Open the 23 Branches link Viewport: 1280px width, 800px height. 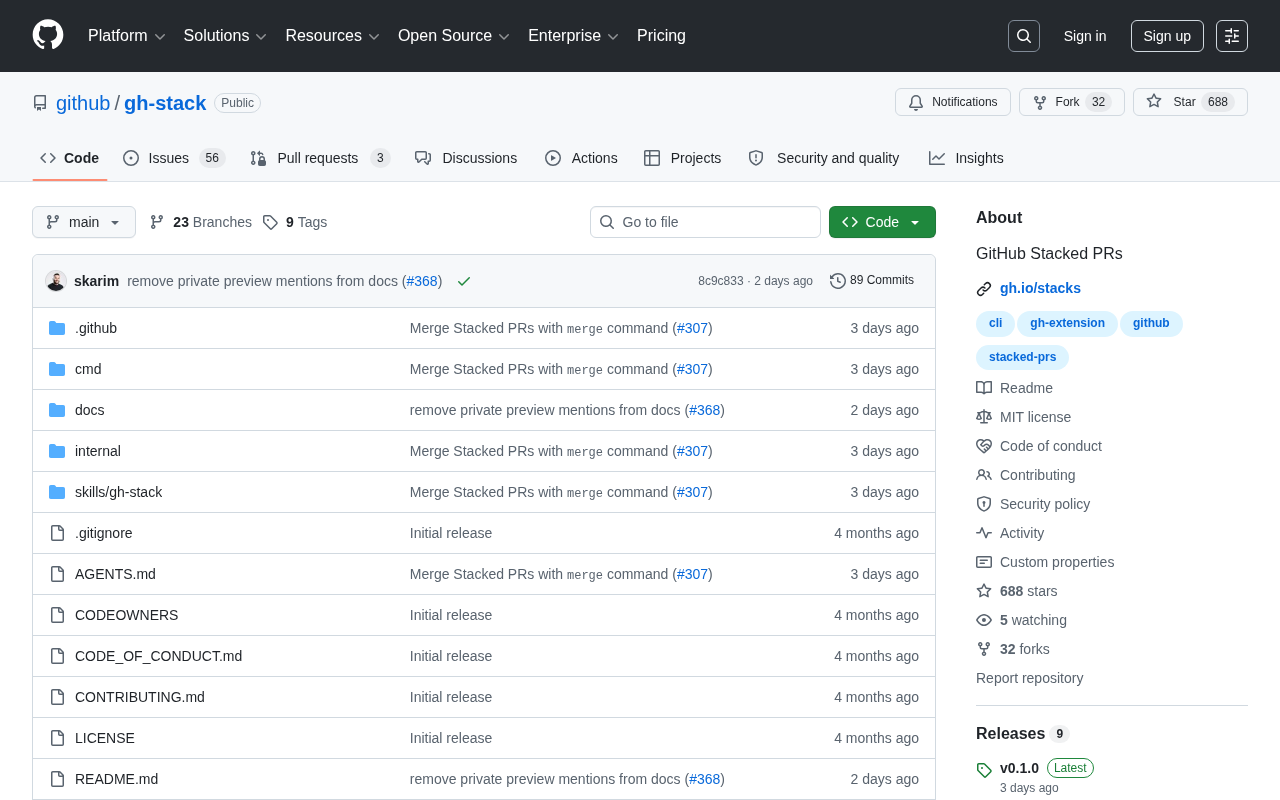(200, 222)
